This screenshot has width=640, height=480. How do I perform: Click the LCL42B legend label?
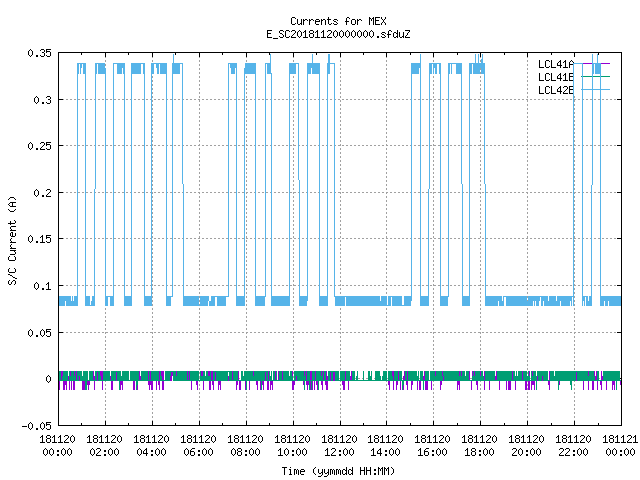pos(556,90)
